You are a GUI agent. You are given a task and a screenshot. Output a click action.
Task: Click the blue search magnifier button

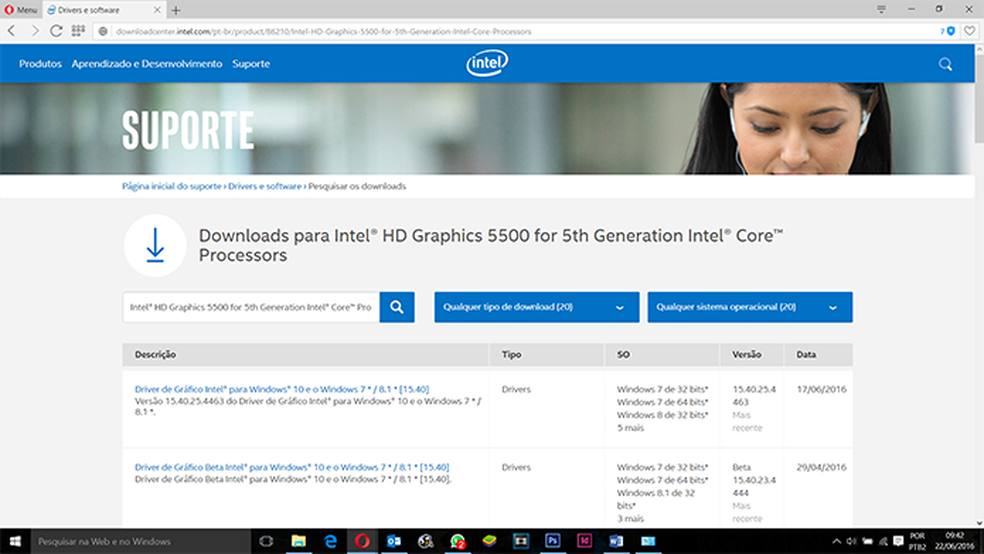[397, 307]
